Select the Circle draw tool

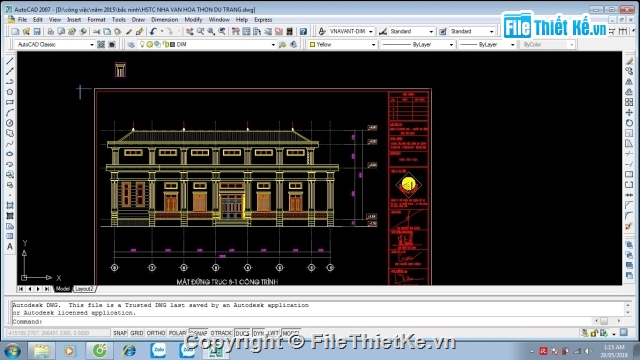10,123
